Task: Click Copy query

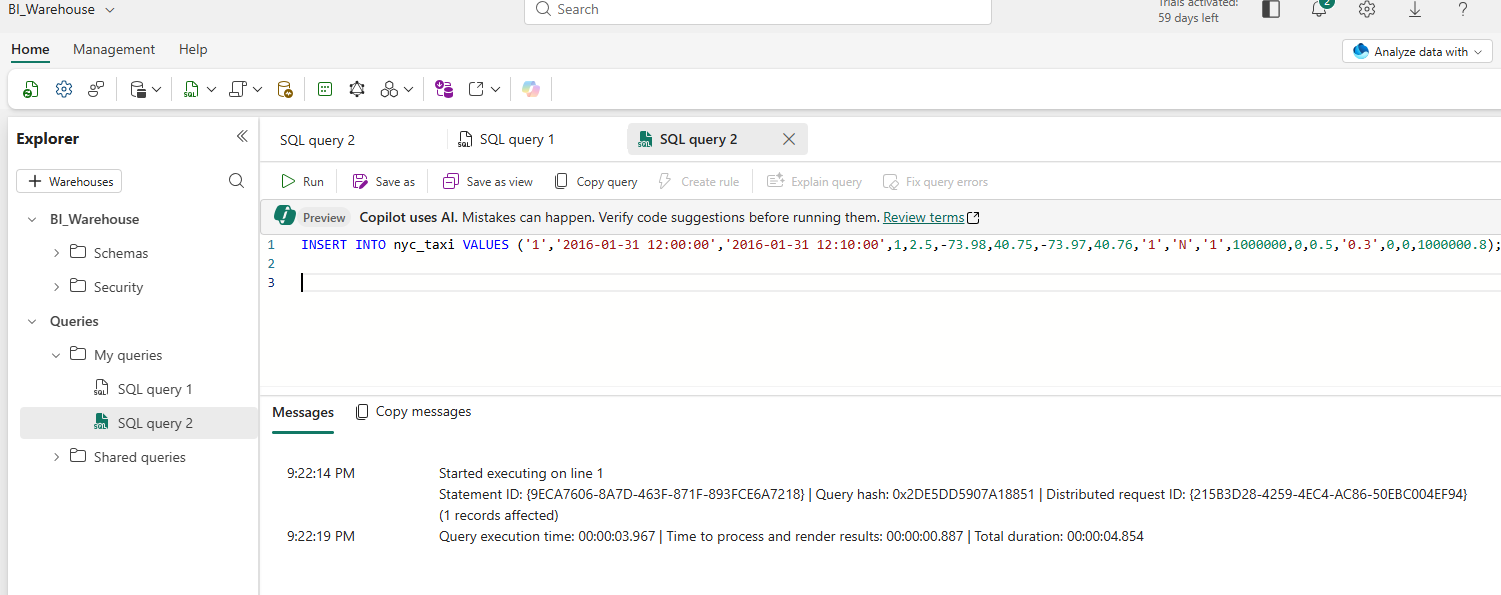Action: tap(596, 182)
